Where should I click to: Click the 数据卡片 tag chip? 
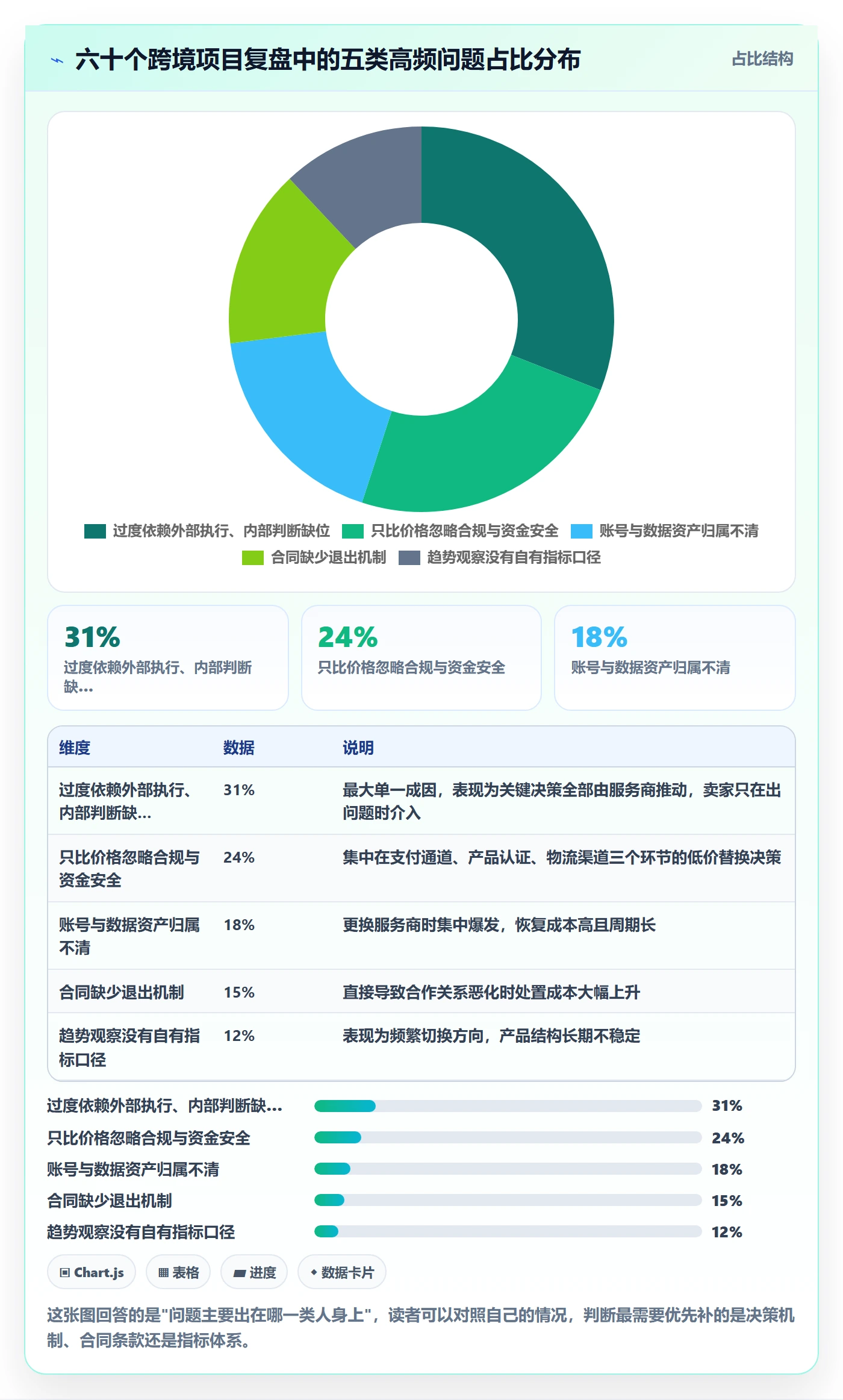coord(342,1272)
